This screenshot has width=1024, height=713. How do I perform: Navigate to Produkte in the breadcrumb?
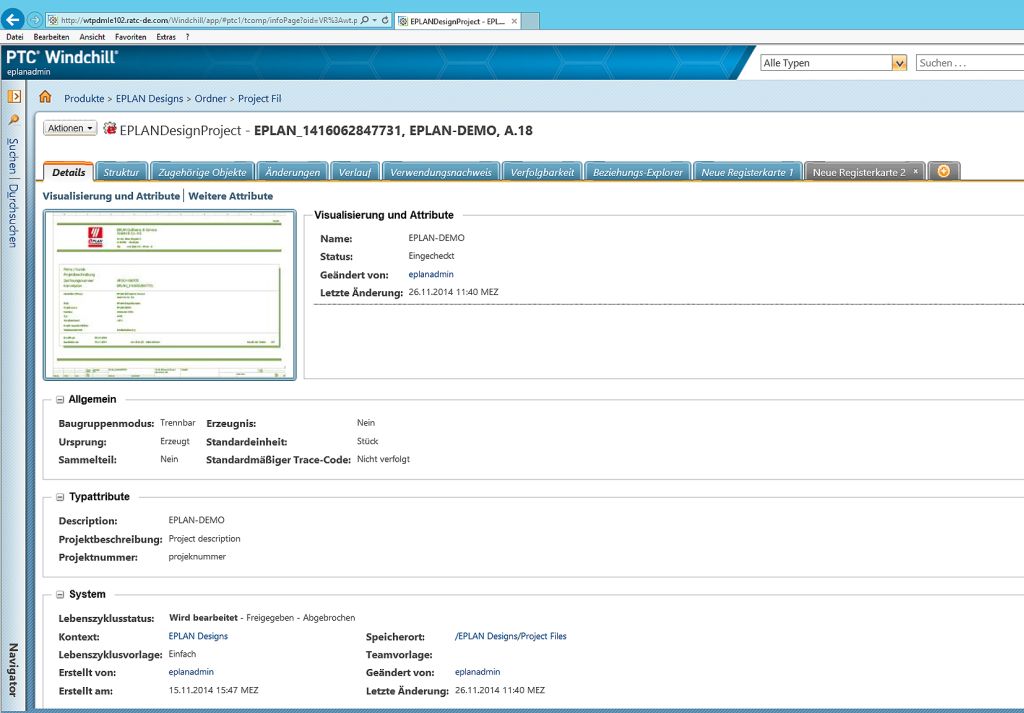coord(84,99)
